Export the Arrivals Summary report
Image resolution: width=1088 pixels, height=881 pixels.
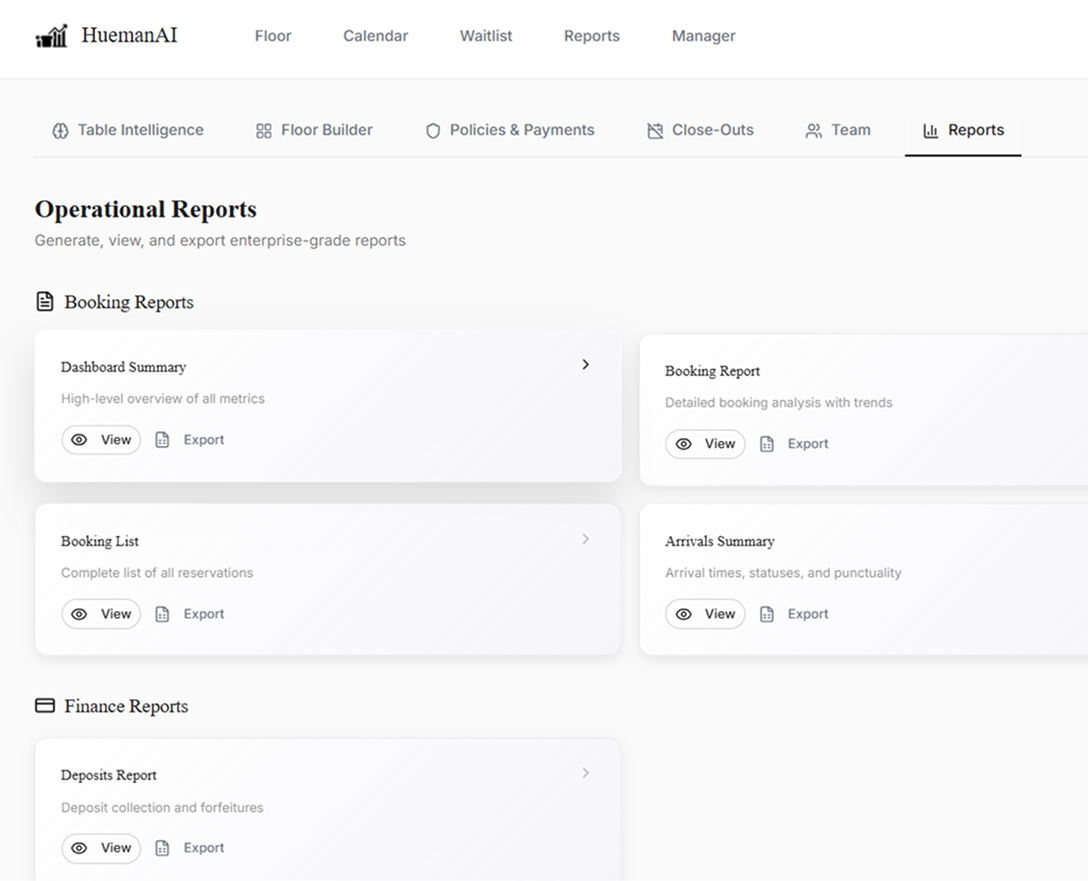[795, 614]
